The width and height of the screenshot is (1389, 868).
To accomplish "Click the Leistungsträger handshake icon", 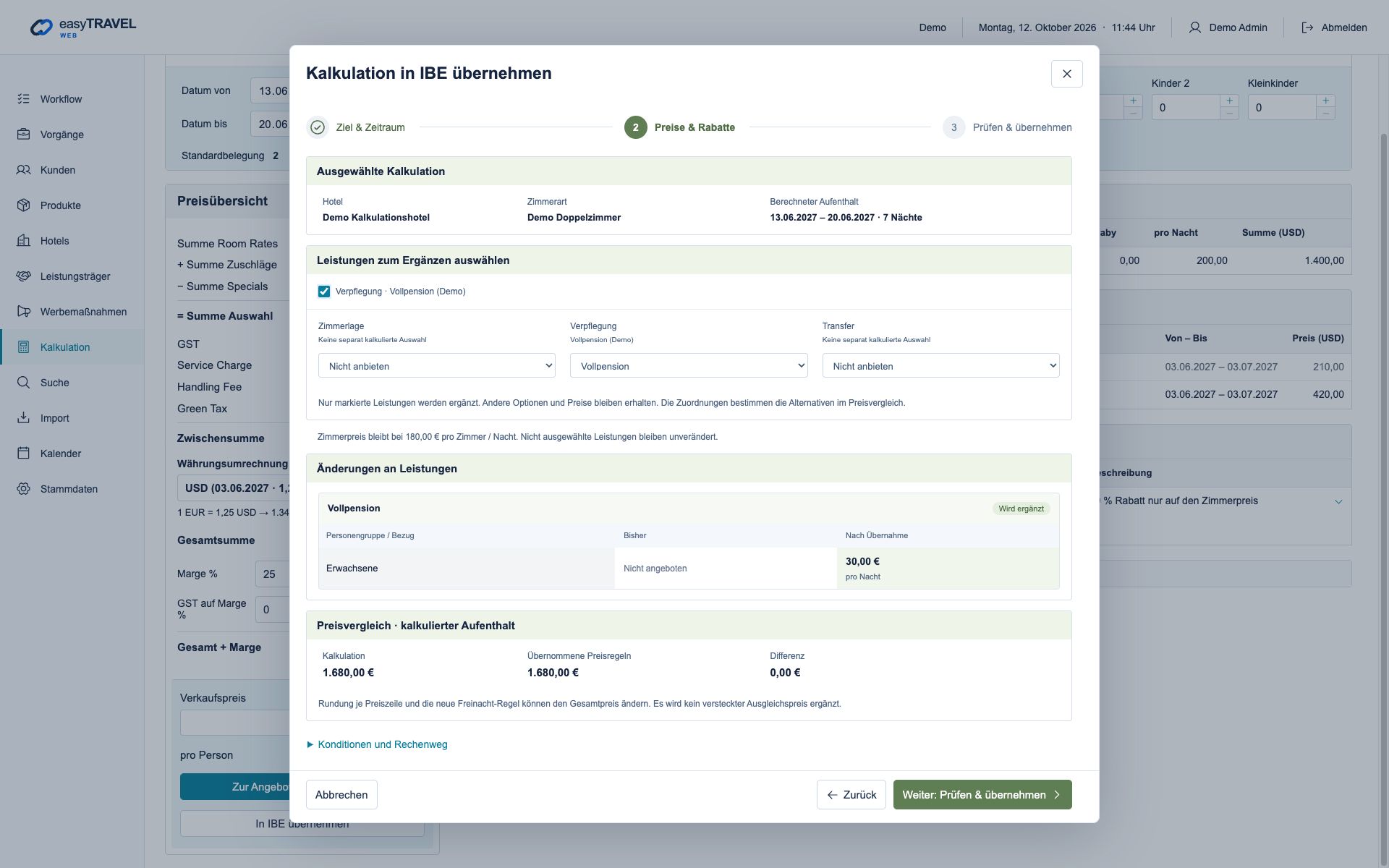I will click(x=24, y=276).
